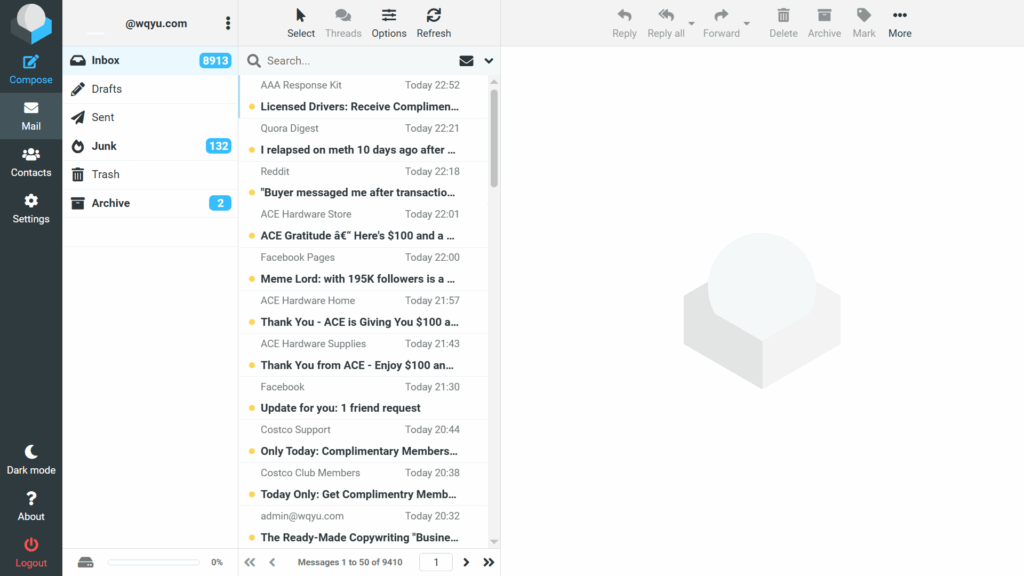
Task: Open the Inbox folder
Action: 150,60
